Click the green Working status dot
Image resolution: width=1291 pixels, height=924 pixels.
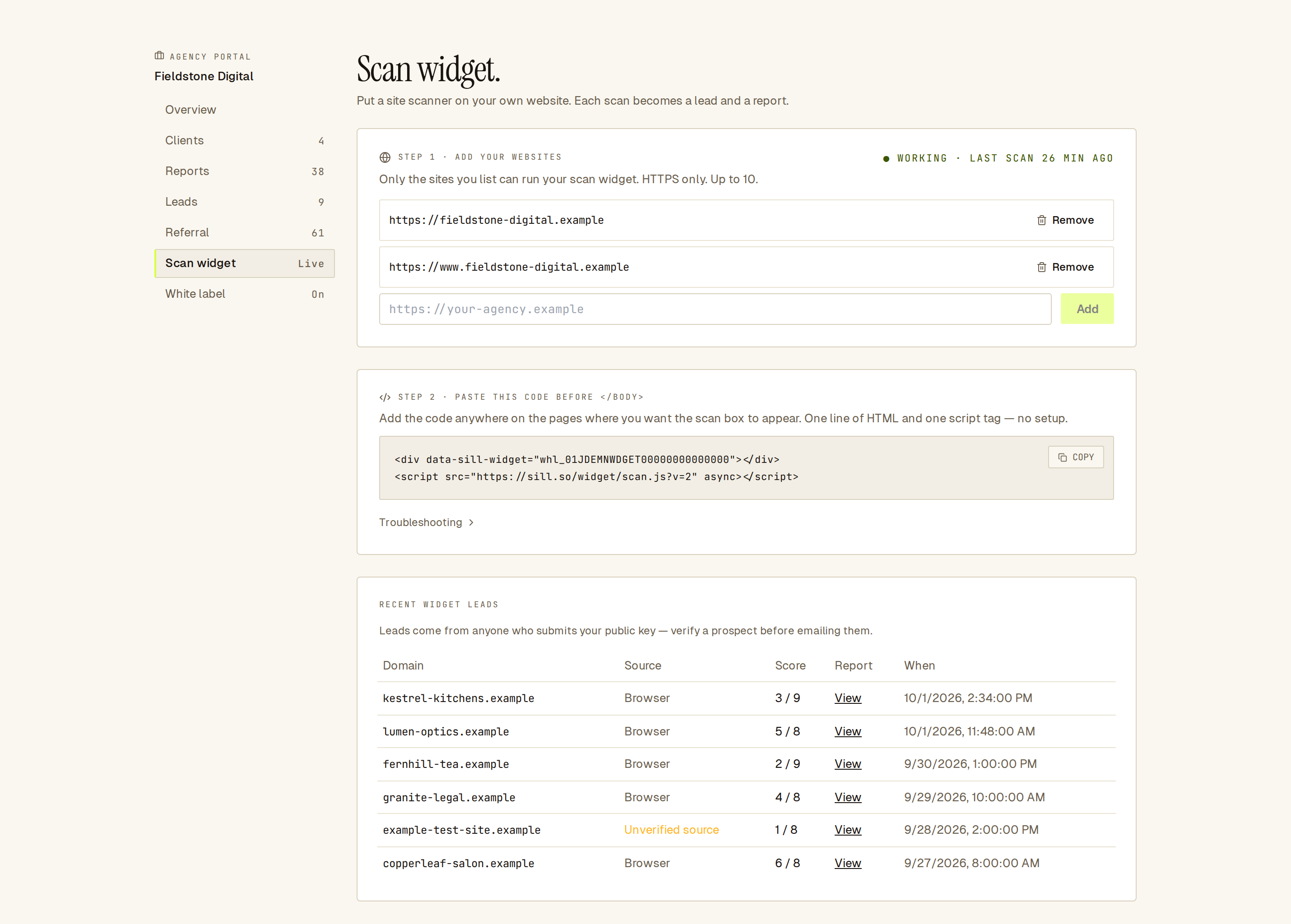tap(886, 159)
